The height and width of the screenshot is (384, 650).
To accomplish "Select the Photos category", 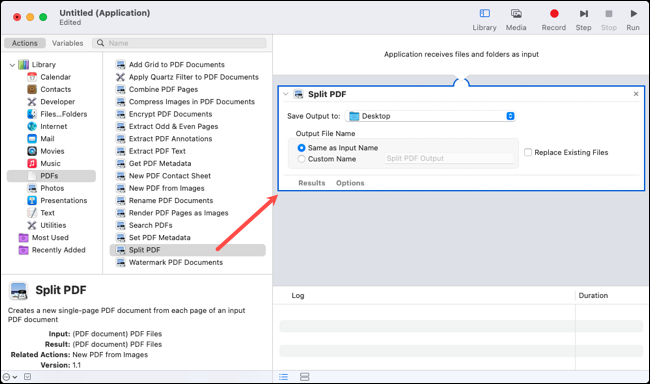I will click(52, 188).
